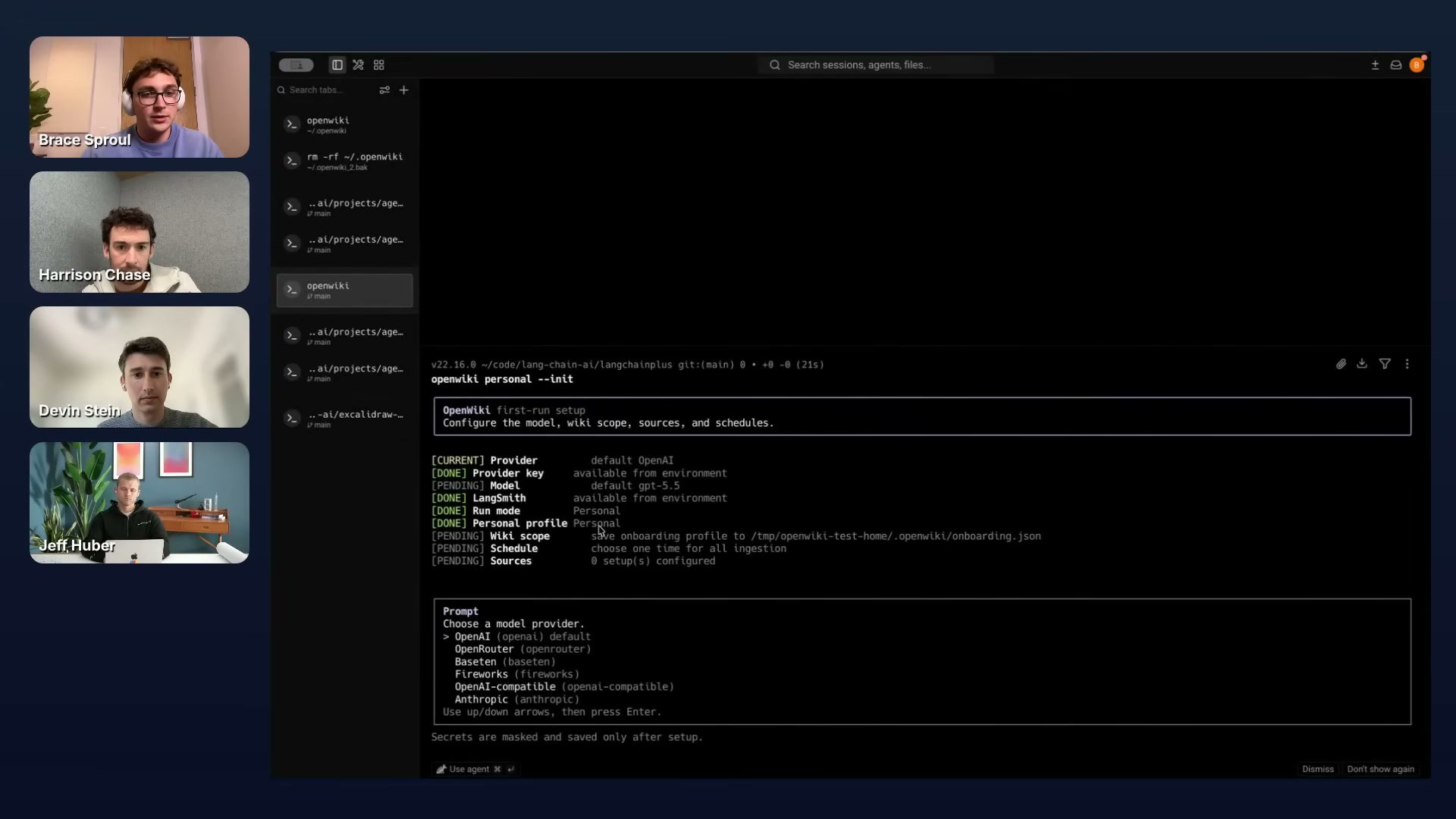Click the openwiki personal --init command text
The image size is (1456, 819).
coord(502,379)
